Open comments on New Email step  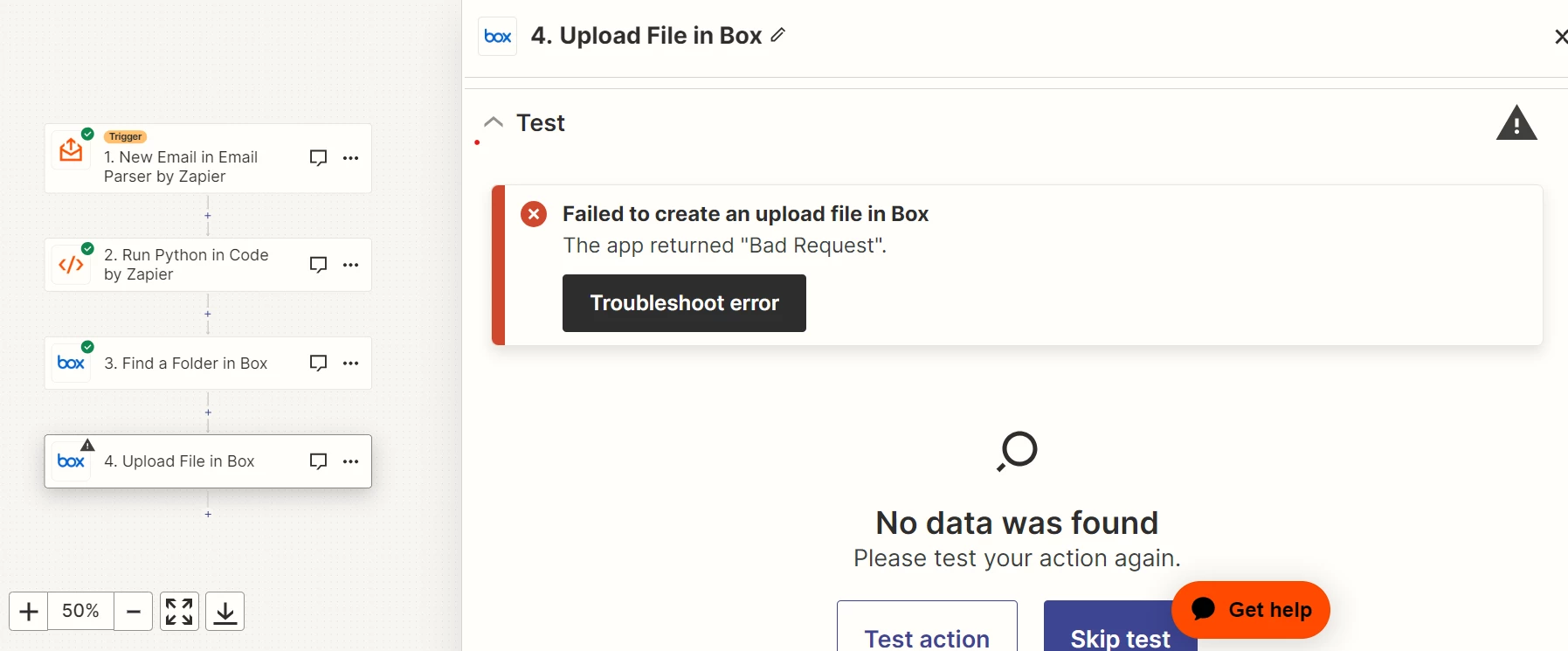pos(318,158)
